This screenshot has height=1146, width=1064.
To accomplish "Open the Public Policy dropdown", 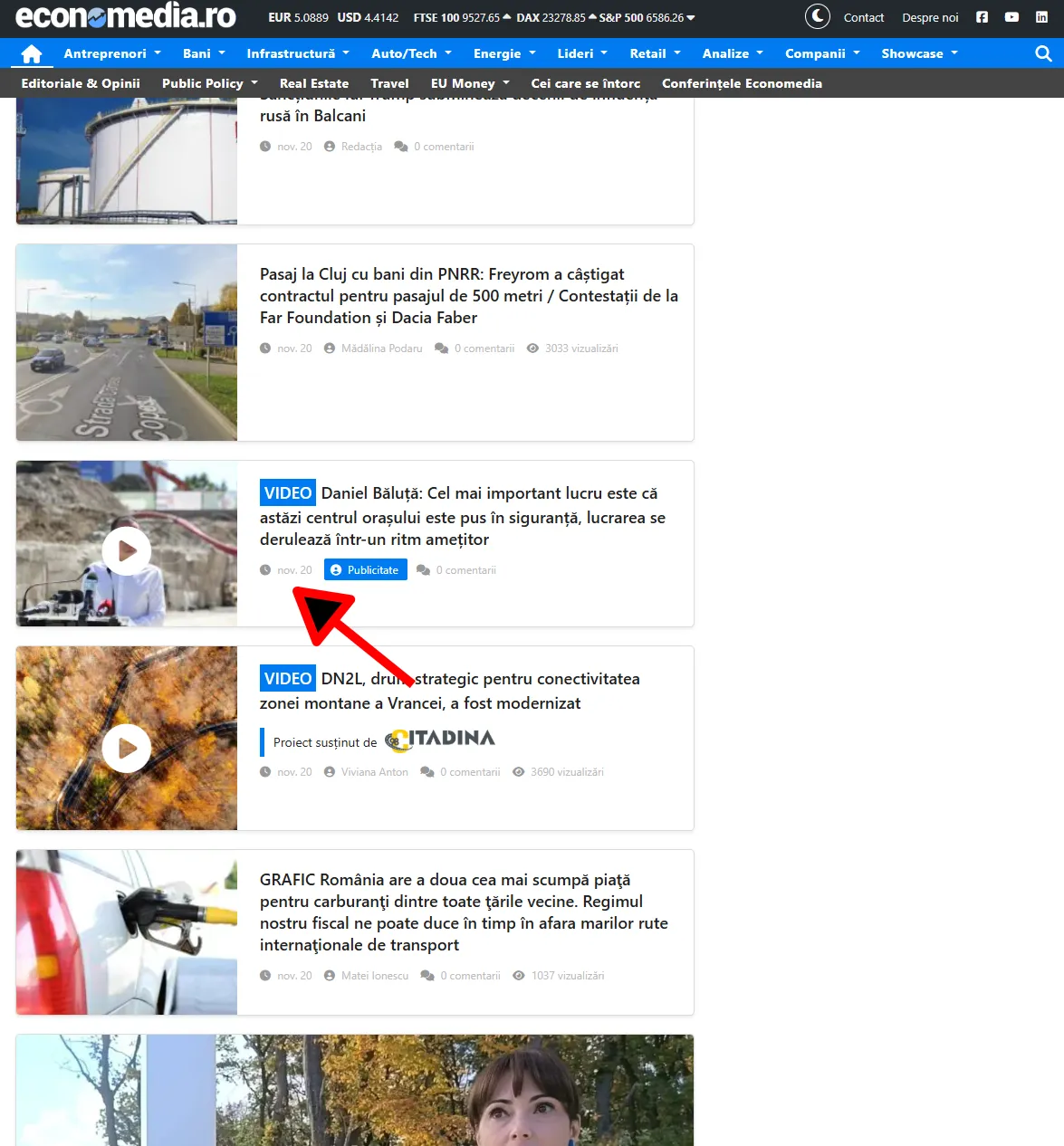I will pos(209,83).
